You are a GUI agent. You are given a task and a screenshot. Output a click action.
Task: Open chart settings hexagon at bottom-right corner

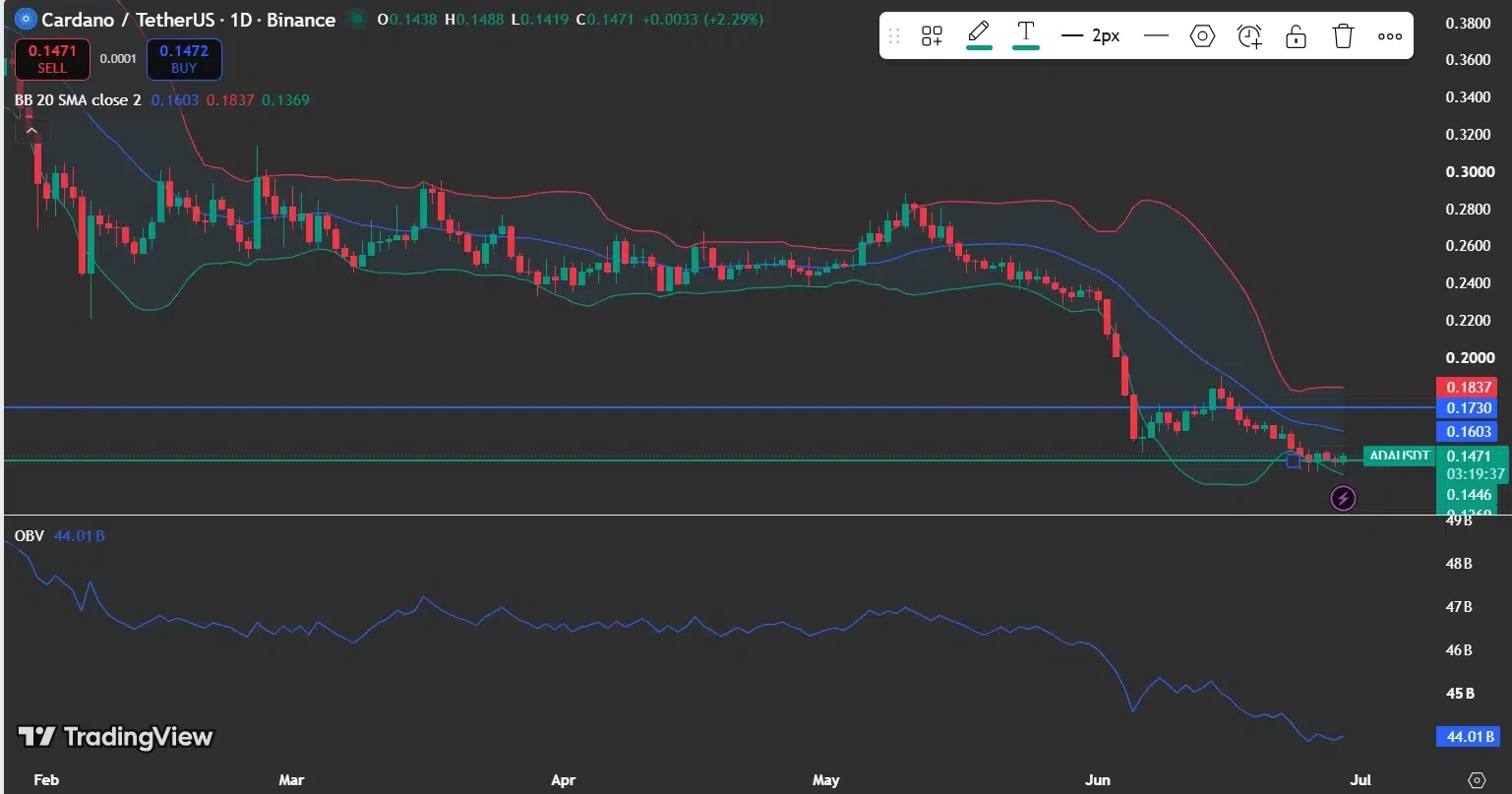coord(1476,779)
